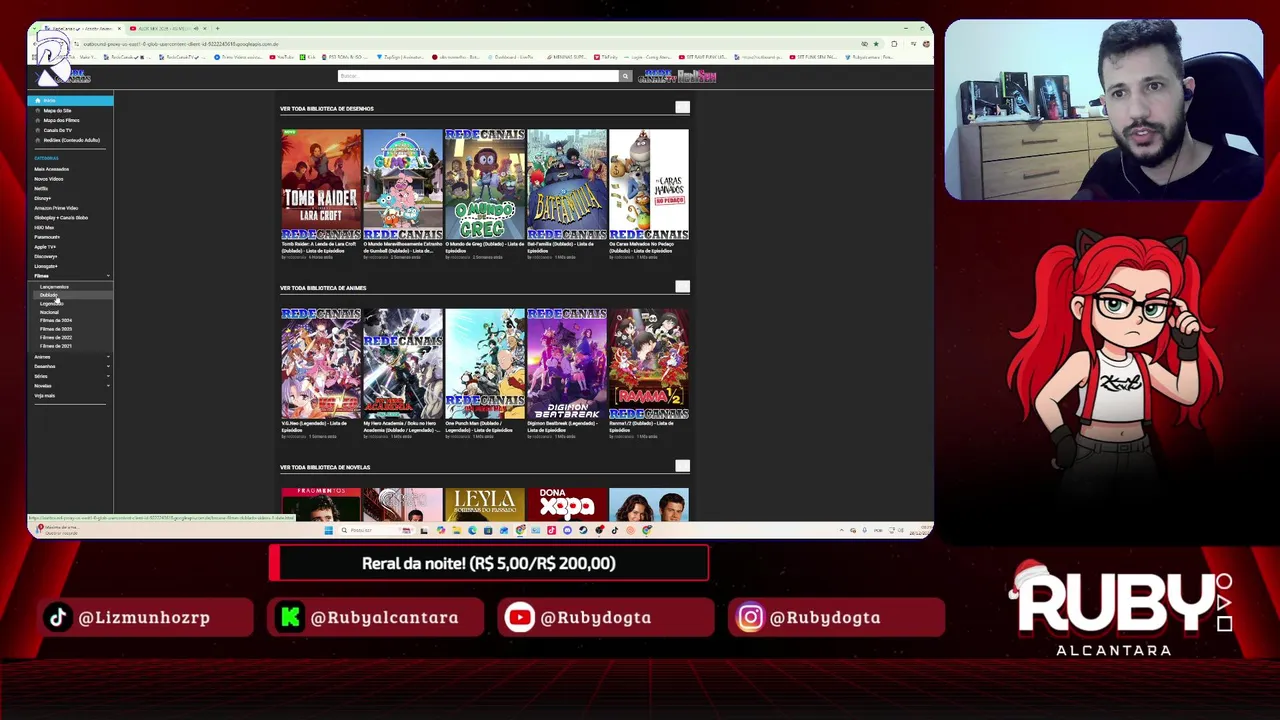Viewport: 1280px width, 720px height.
Task: Open the Kick bookmark
Action: (x=310, y=57)
